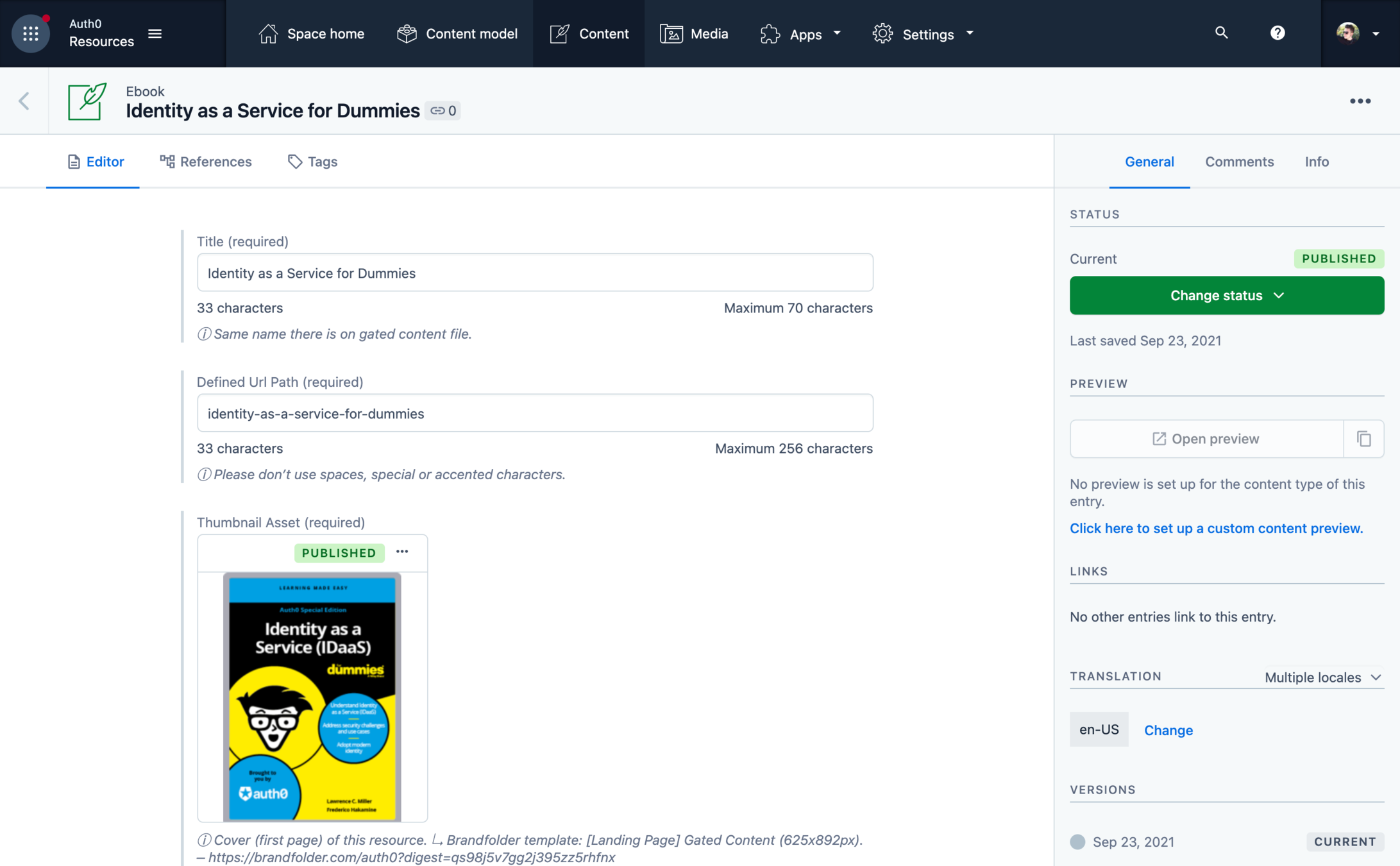
Task: Select the Comments sidebar tab
Action: coord(1239,162)
